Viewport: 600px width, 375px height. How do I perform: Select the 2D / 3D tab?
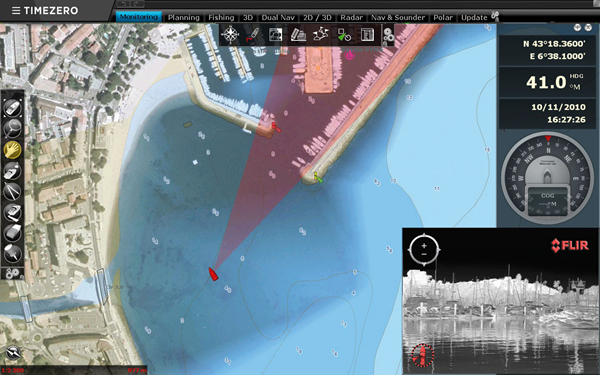click(x=317, y=18)
